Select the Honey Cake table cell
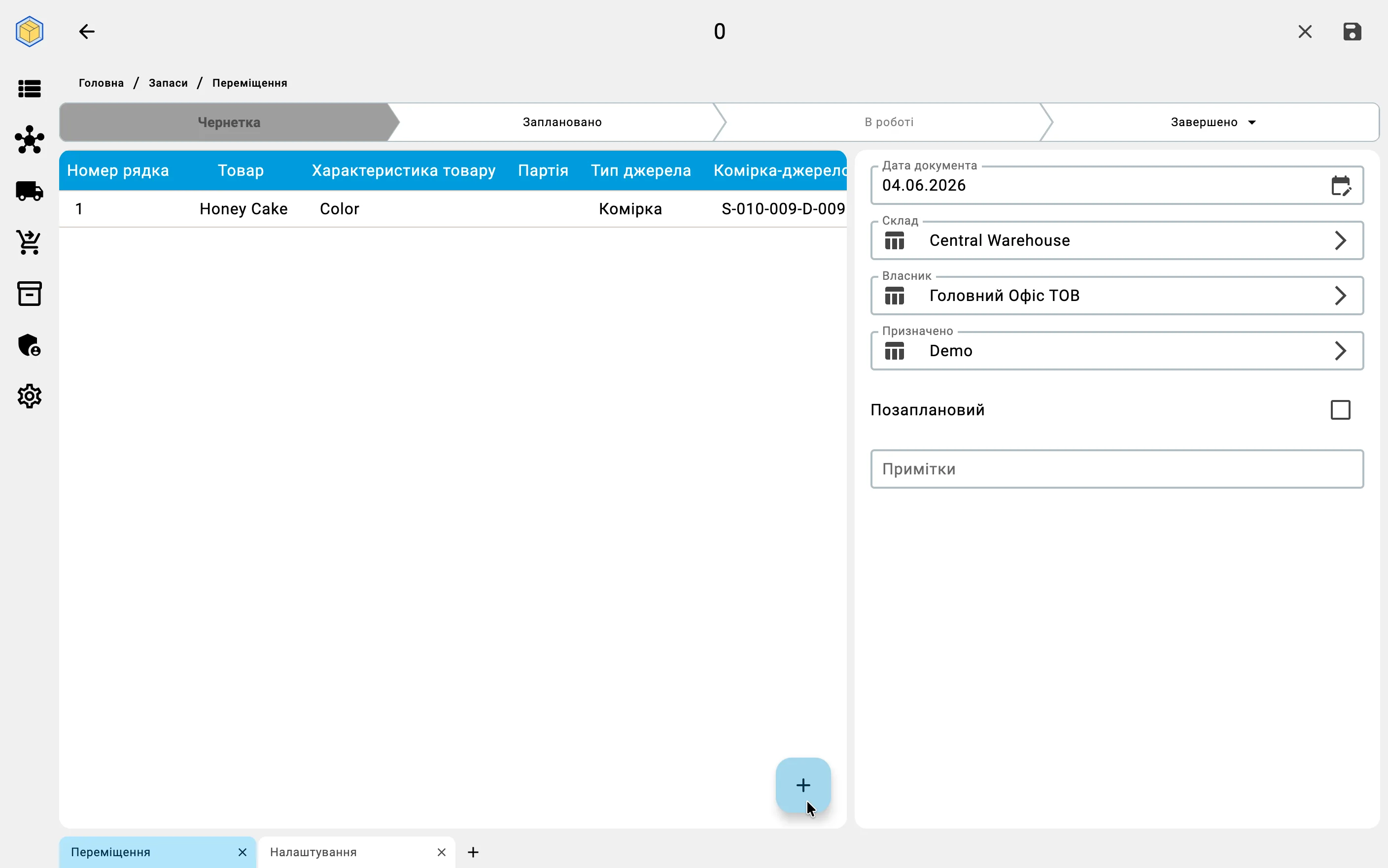Screen dimensions: 1388x868 pos(243,209)
